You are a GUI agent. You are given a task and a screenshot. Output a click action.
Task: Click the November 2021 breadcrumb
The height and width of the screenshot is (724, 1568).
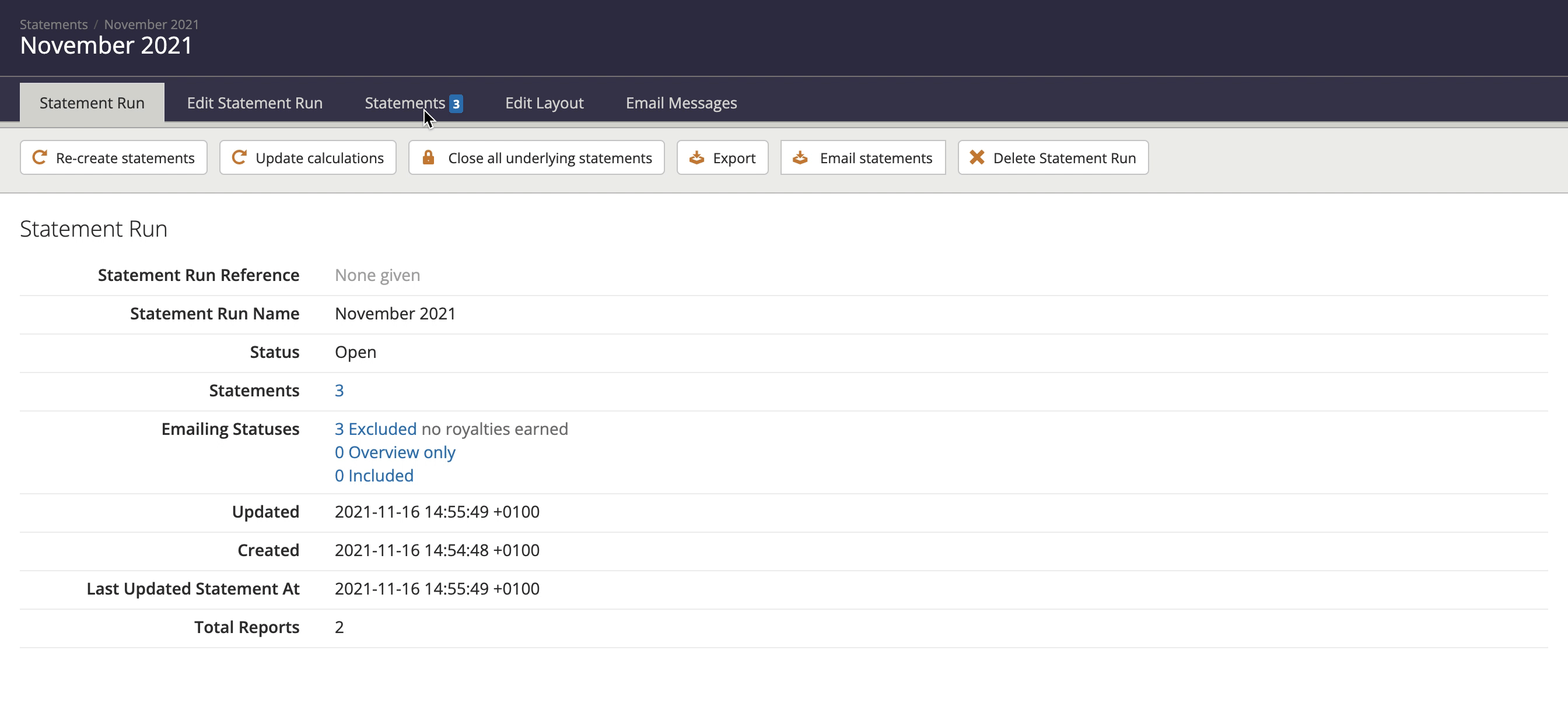[152, 24]
